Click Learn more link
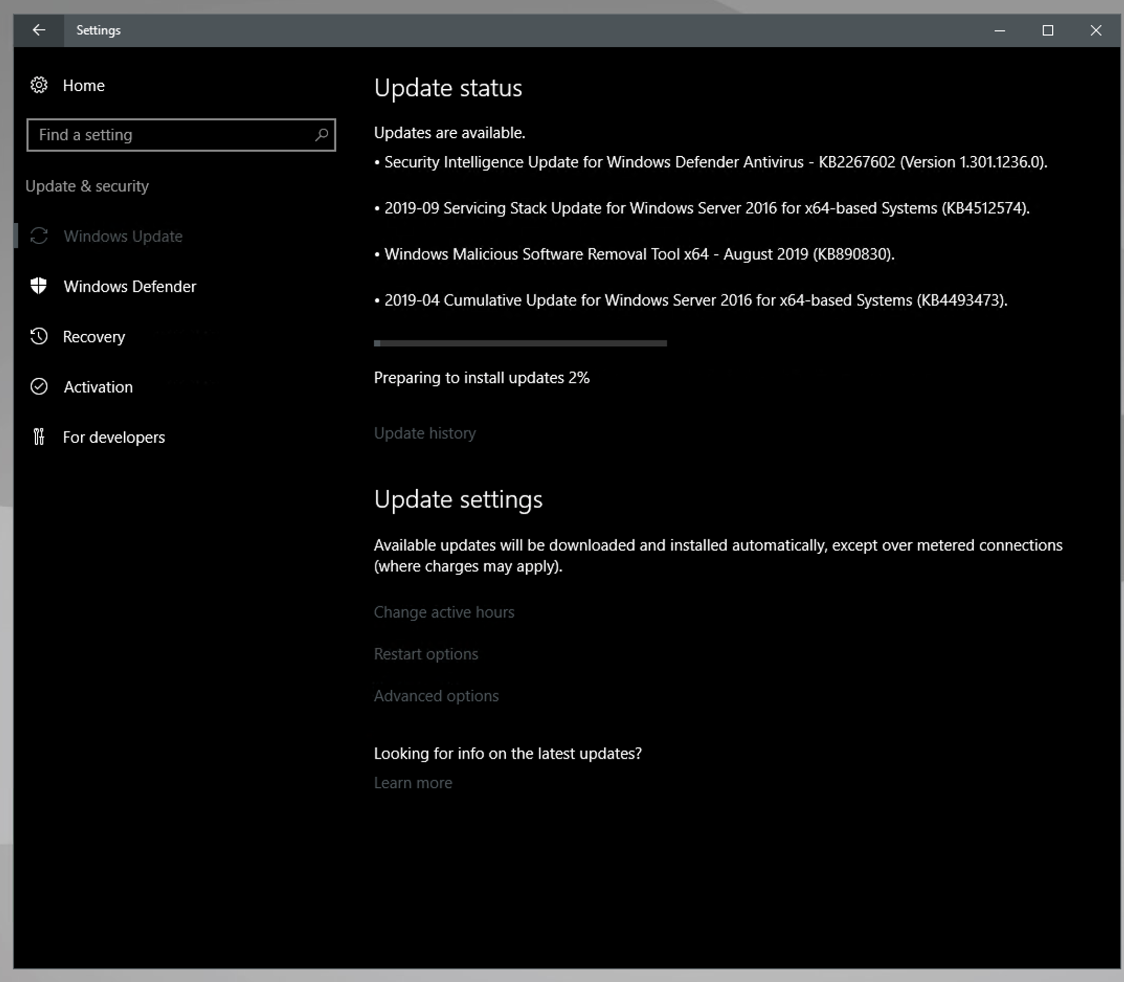The image size is (1124, 982). point(413,783)
